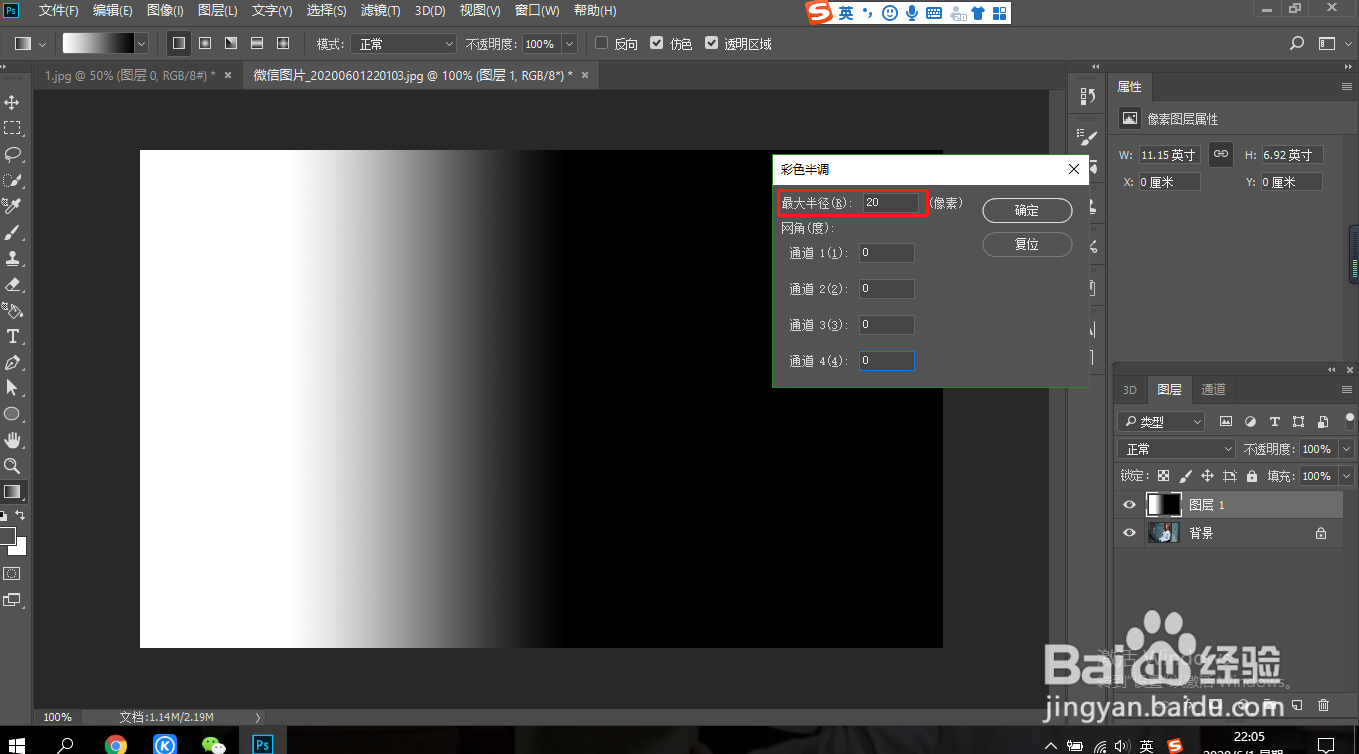Image resolution: width=1359 pixels, height=754 pixels.
Task: Hide 图层 1 via eye icon
Action: pos(1129,505)
